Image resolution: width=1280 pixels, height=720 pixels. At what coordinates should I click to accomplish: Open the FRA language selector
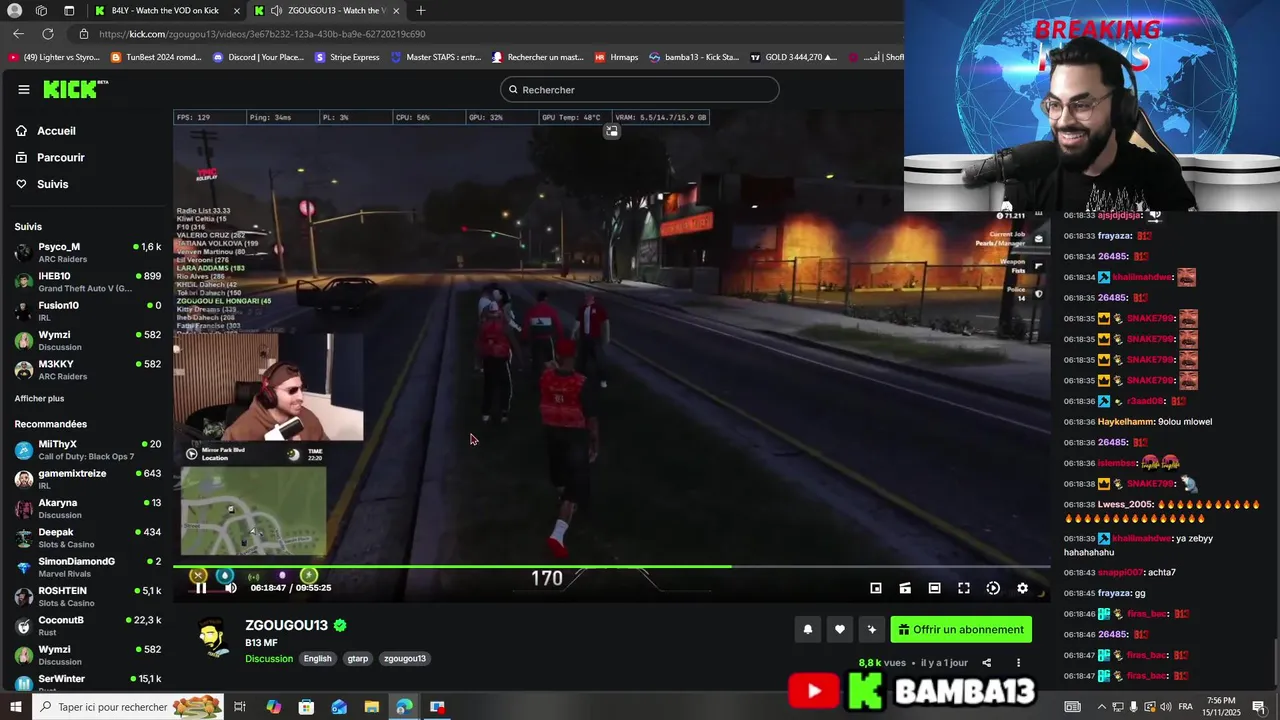pos(1185,707)
